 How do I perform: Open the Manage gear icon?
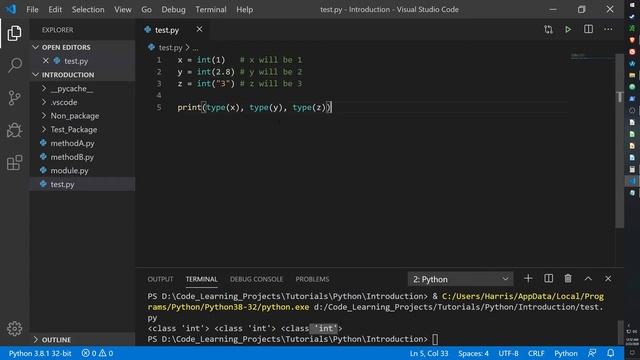[x=14, y=328]
